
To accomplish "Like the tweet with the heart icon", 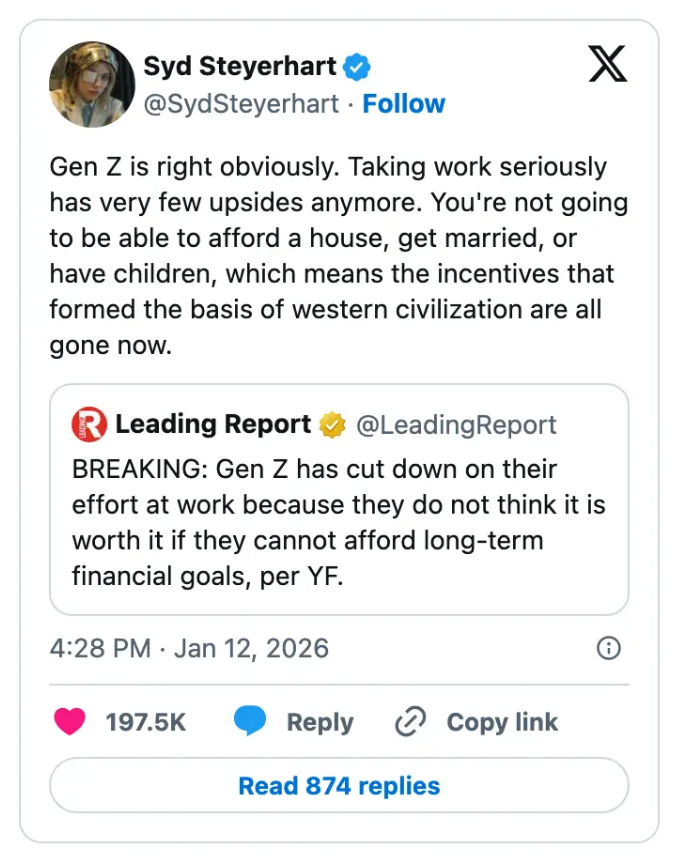I will 70,722.
